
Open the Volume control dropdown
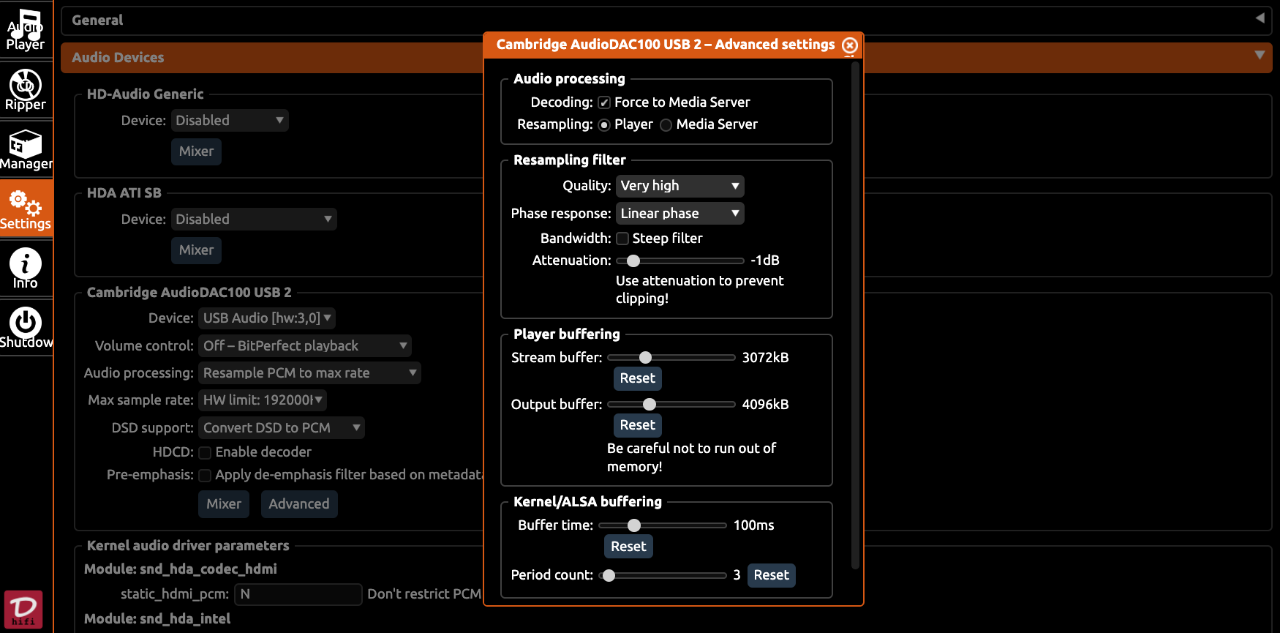click(x=305, y=346)
